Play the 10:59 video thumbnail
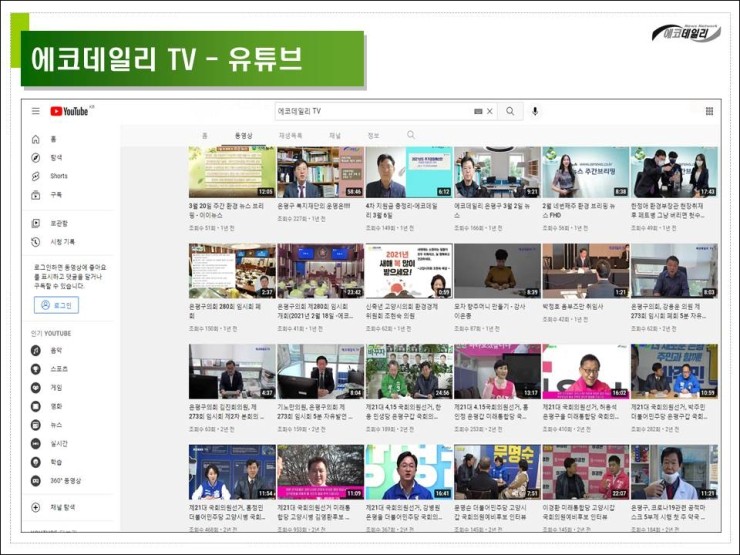740x555 pixels. pyautogui.click(x=674, y=371)
